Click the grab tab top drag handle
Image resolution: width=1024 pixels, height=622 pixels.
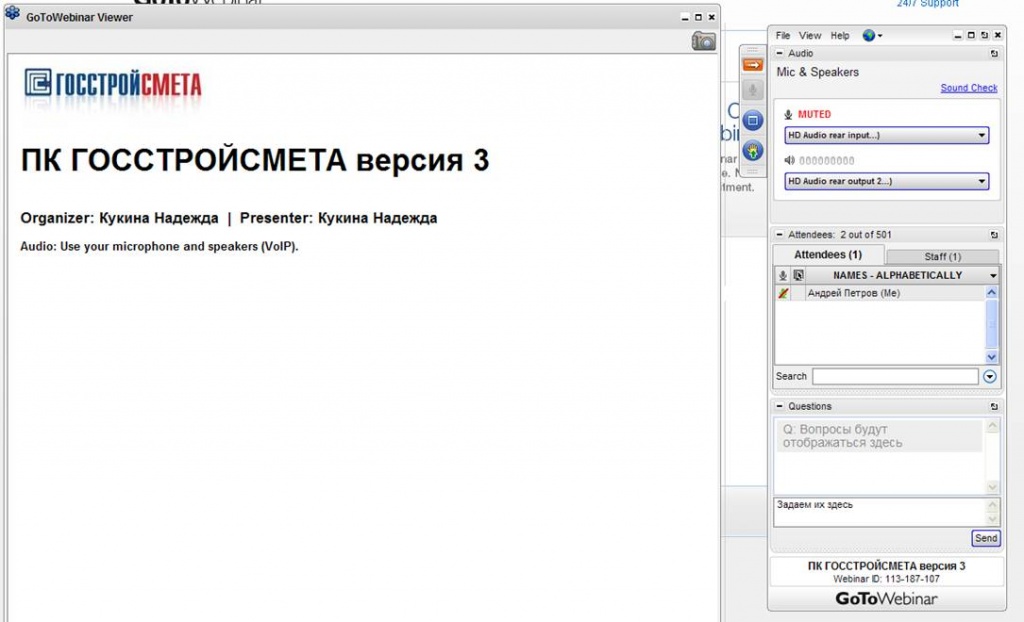click(752, 50)
